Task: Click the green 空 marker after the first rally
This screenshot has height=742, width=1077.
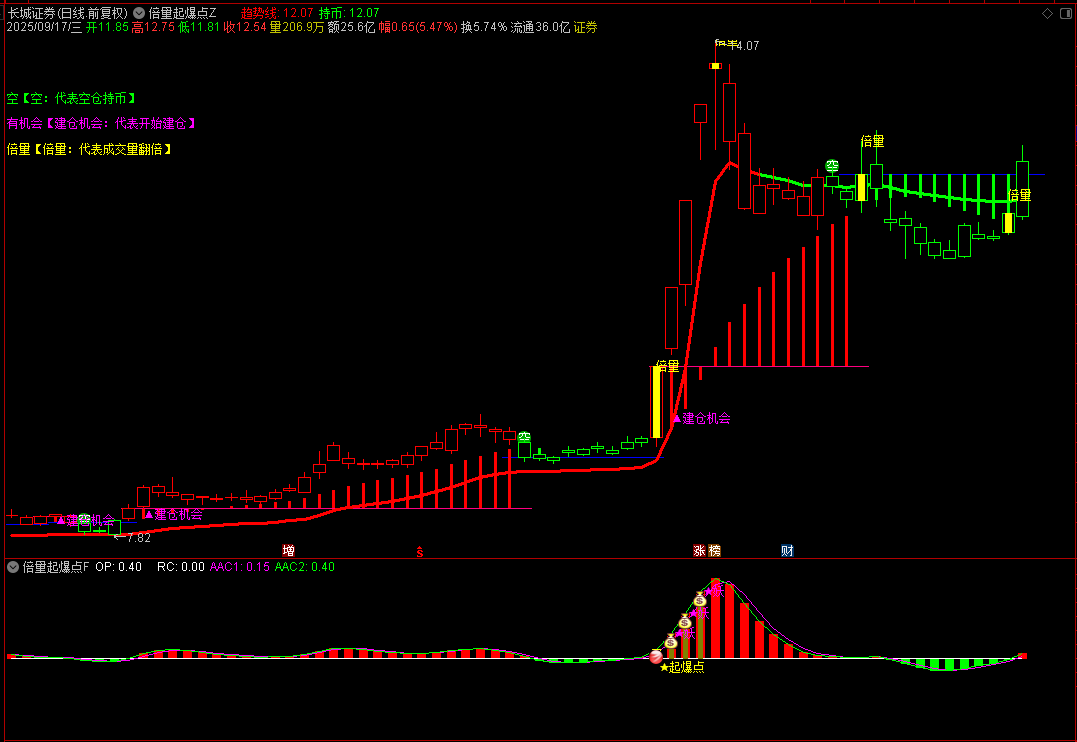Action: [x=524, y=437]
